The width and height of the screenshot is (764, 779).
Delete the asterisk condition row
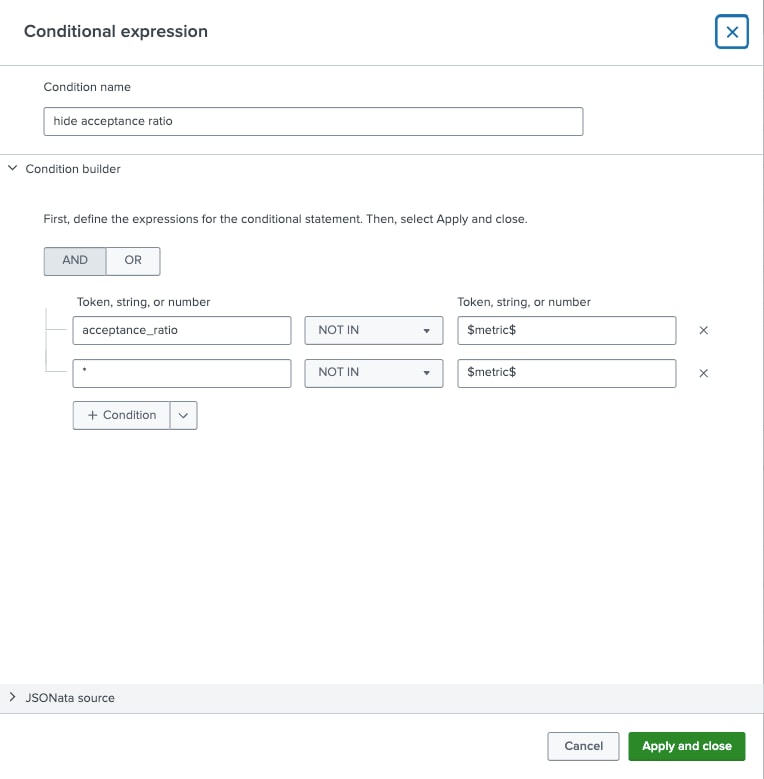coord(703,373)
